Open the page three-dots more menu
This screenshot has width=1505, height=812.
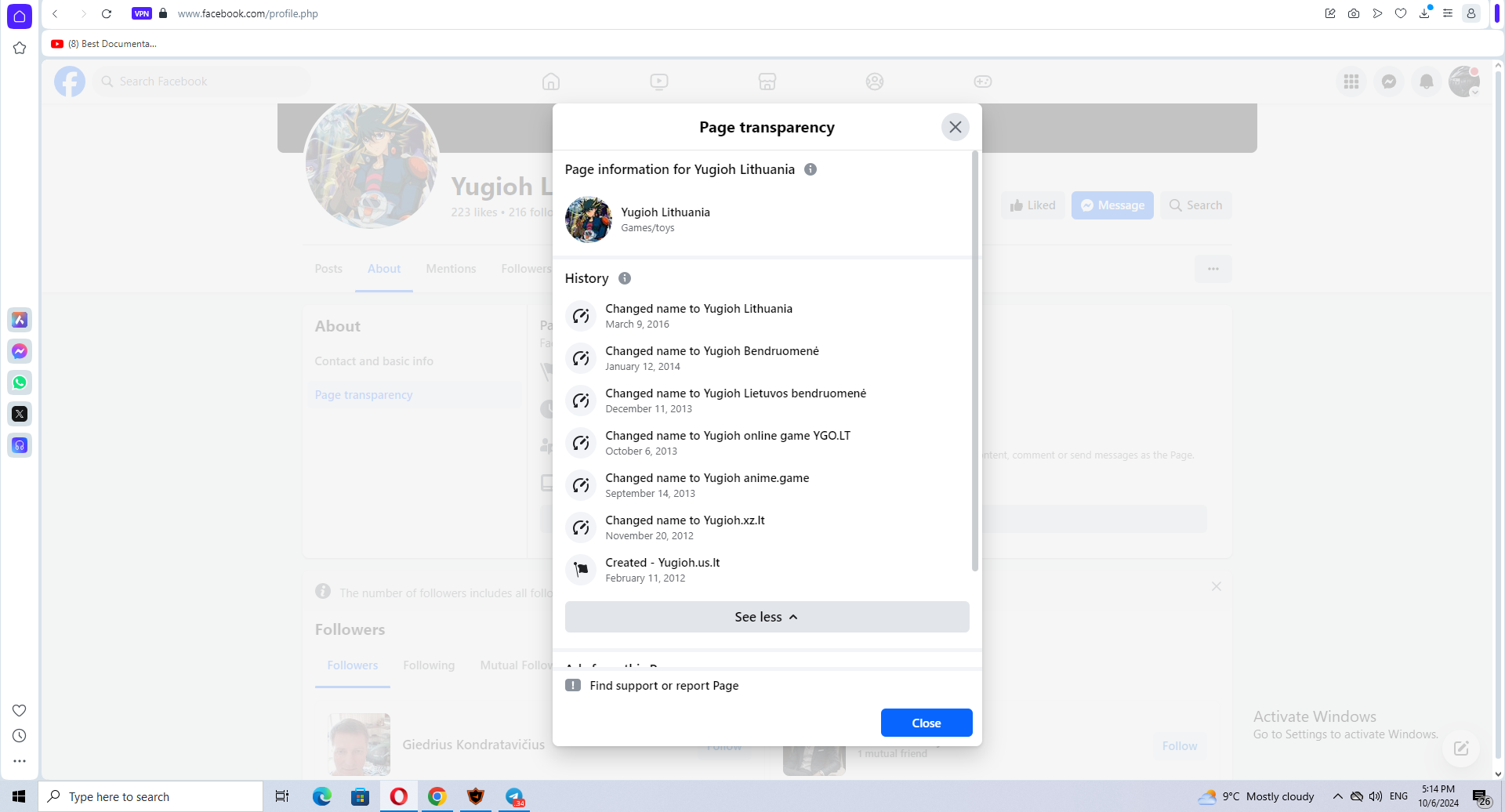click(x=1213, y=269)
